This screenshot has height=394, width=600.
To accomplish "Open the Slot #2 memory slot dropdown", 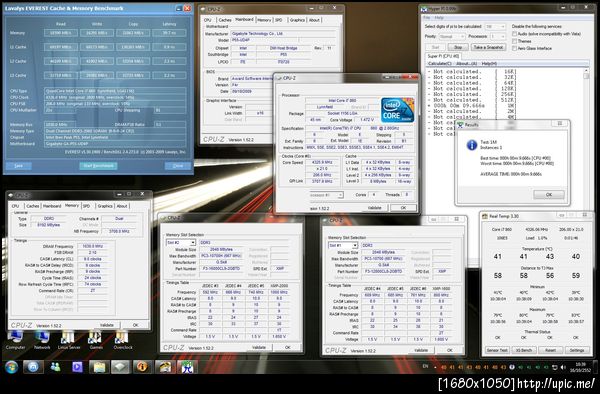I will (x=181, y=243).
